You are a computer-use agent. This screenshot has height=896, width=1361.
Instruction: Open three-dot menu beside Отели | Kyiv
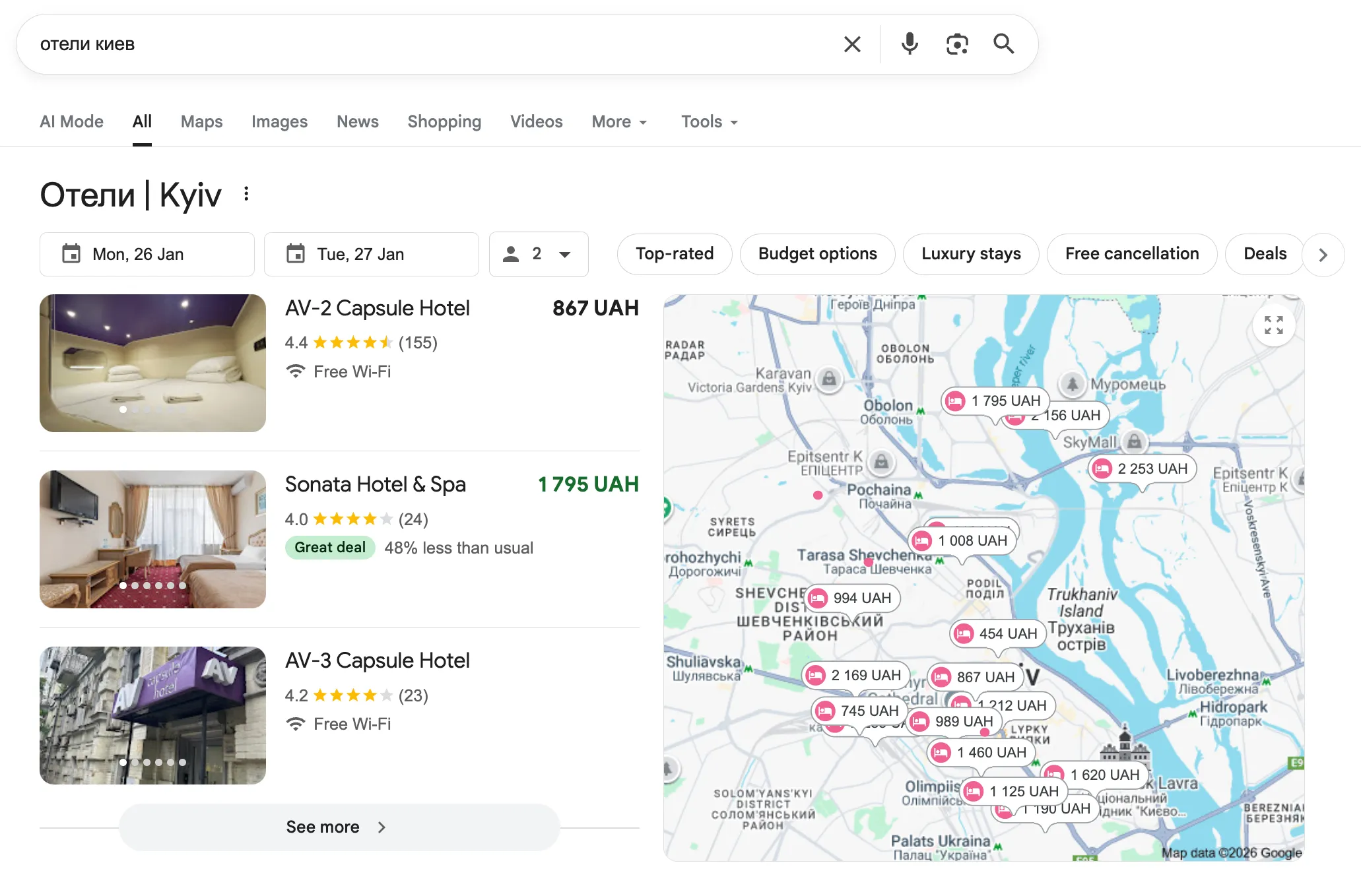click(x=246, y=194)
